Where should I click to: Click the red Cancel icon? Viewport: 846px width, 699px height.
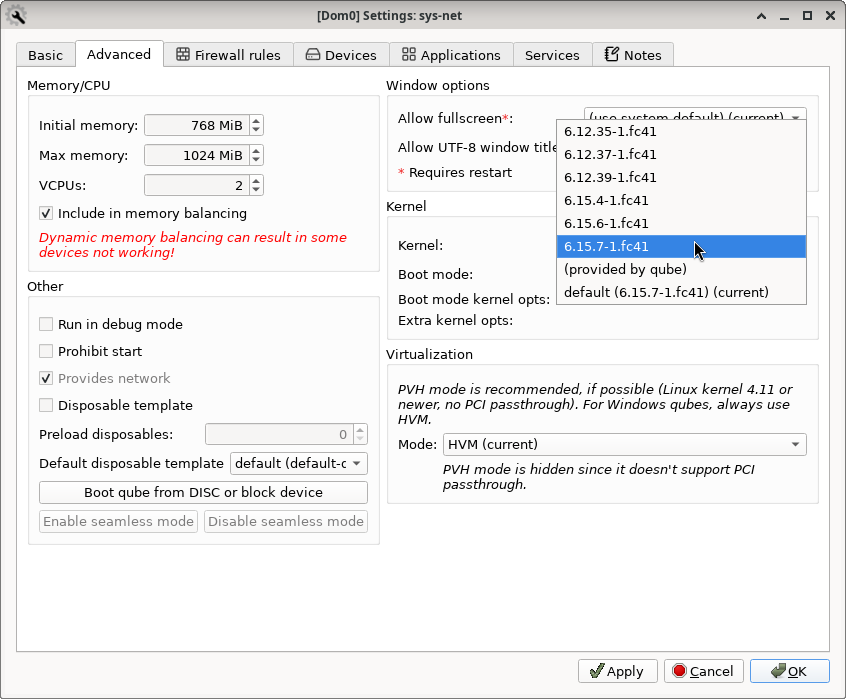680,671
